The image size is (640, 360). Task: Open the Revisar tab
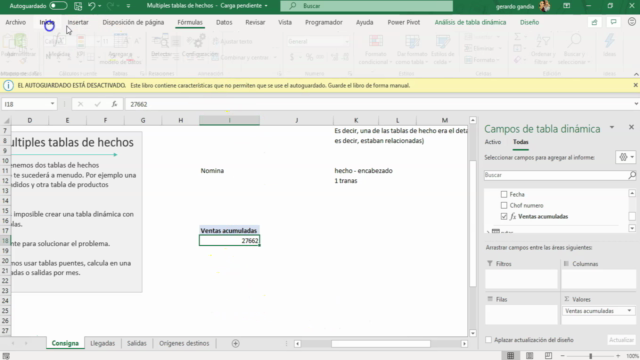(255, 22)
